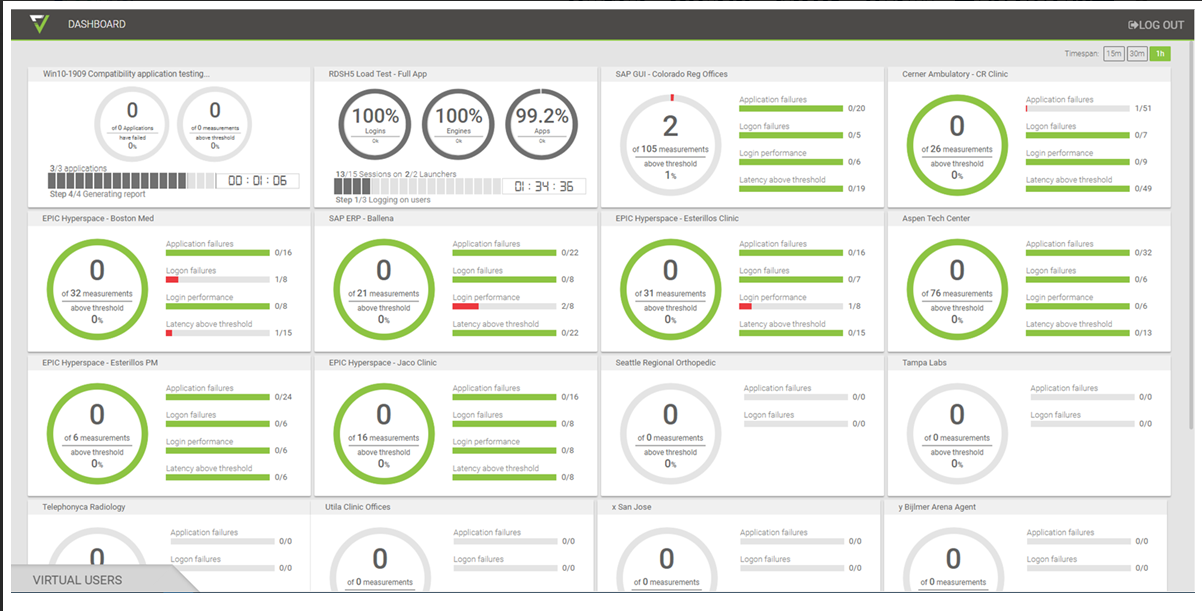
Task: Click the "0/24" Application failures value
Action: (283, 397)
